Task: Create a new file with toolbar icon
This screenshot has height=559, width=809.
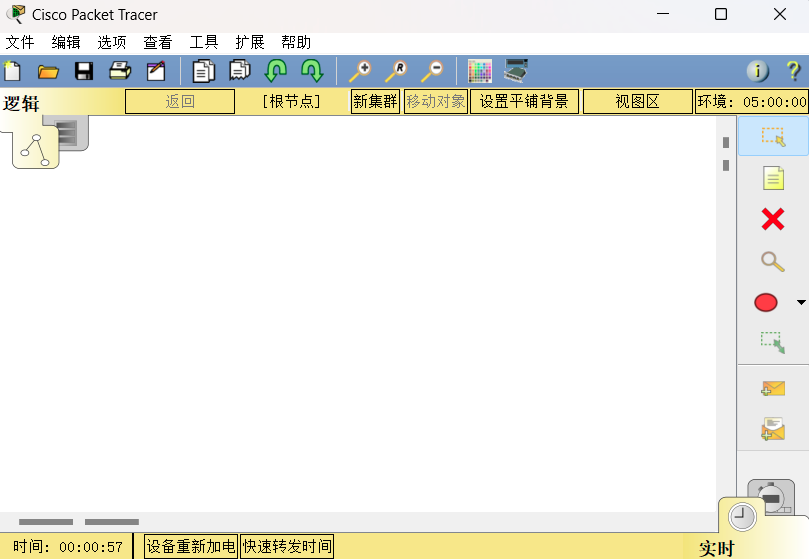Action: pyautogui.click(x=12, y=71)
